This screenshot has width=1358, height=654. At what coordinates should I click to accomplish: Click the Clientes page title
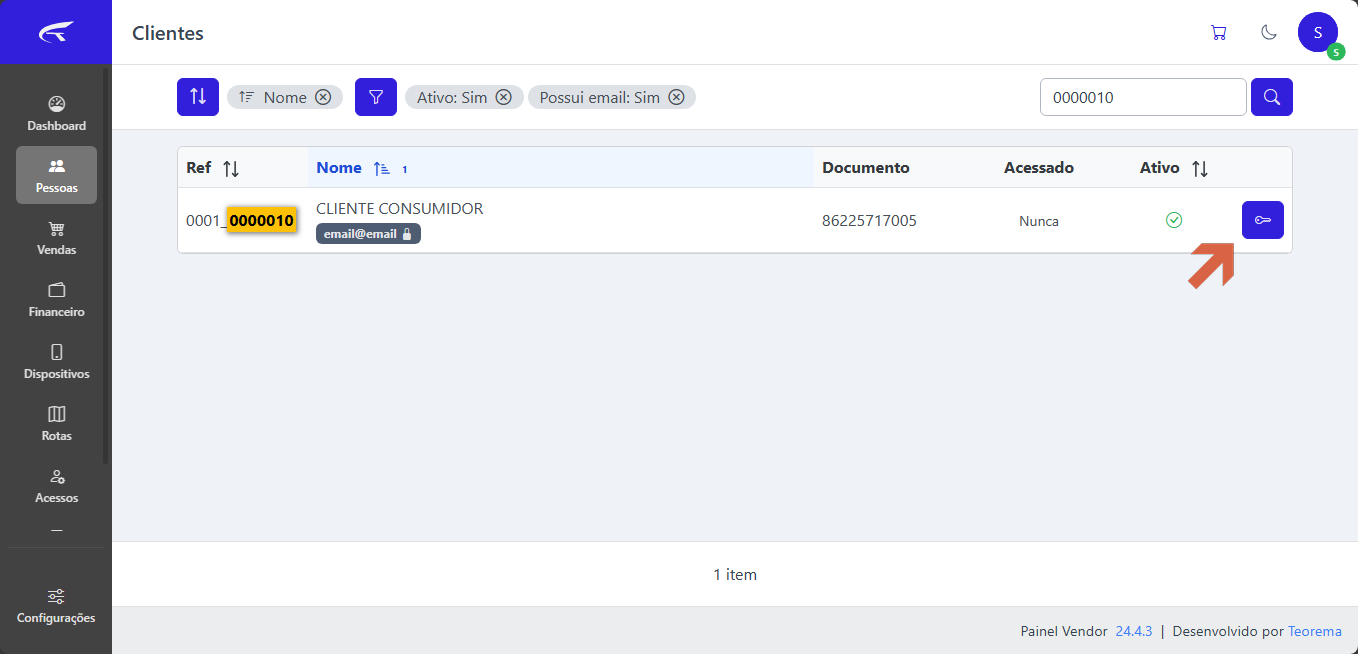168,33
